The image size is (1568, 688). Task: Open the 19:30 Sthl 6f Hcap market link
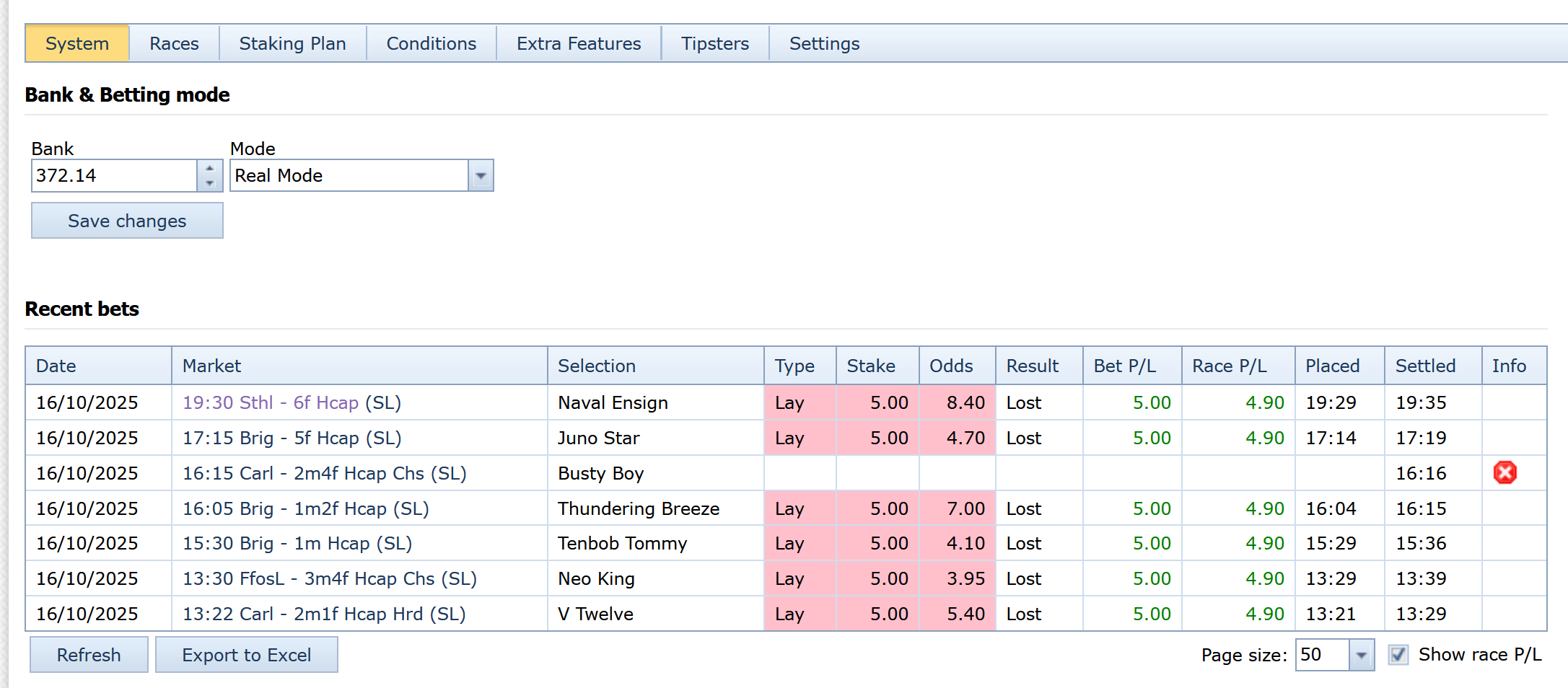click(x=270, y=402)
